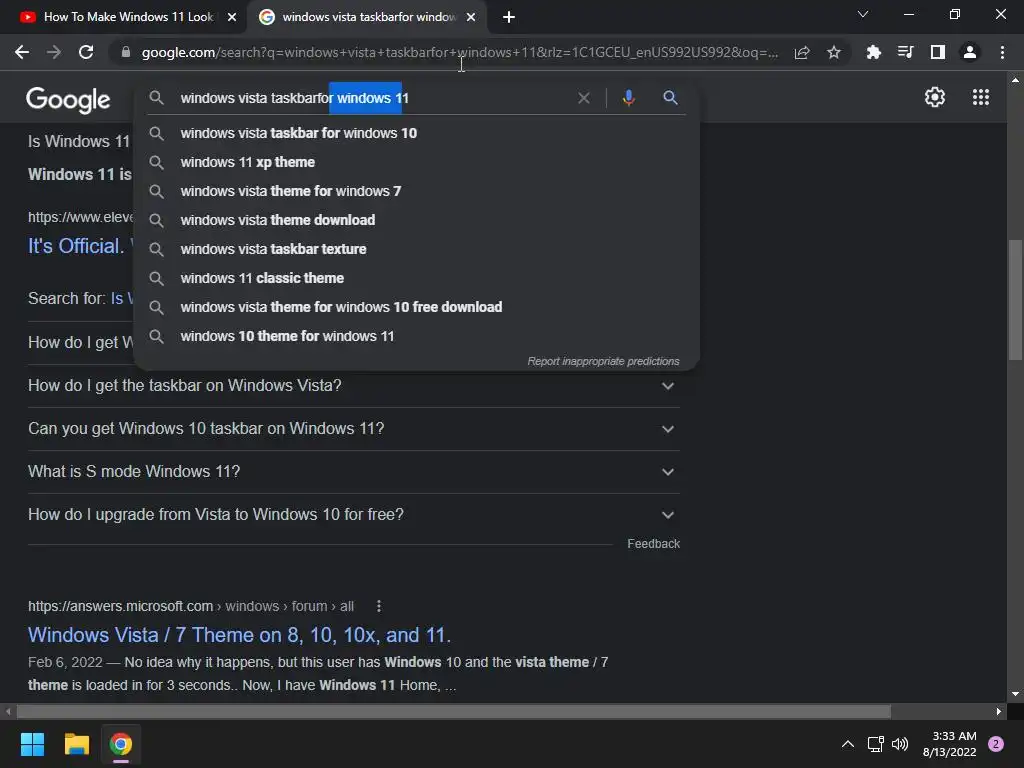Open the clock and date 3:33 AM
The image size is (1024, 768).
tap(950, 744)
